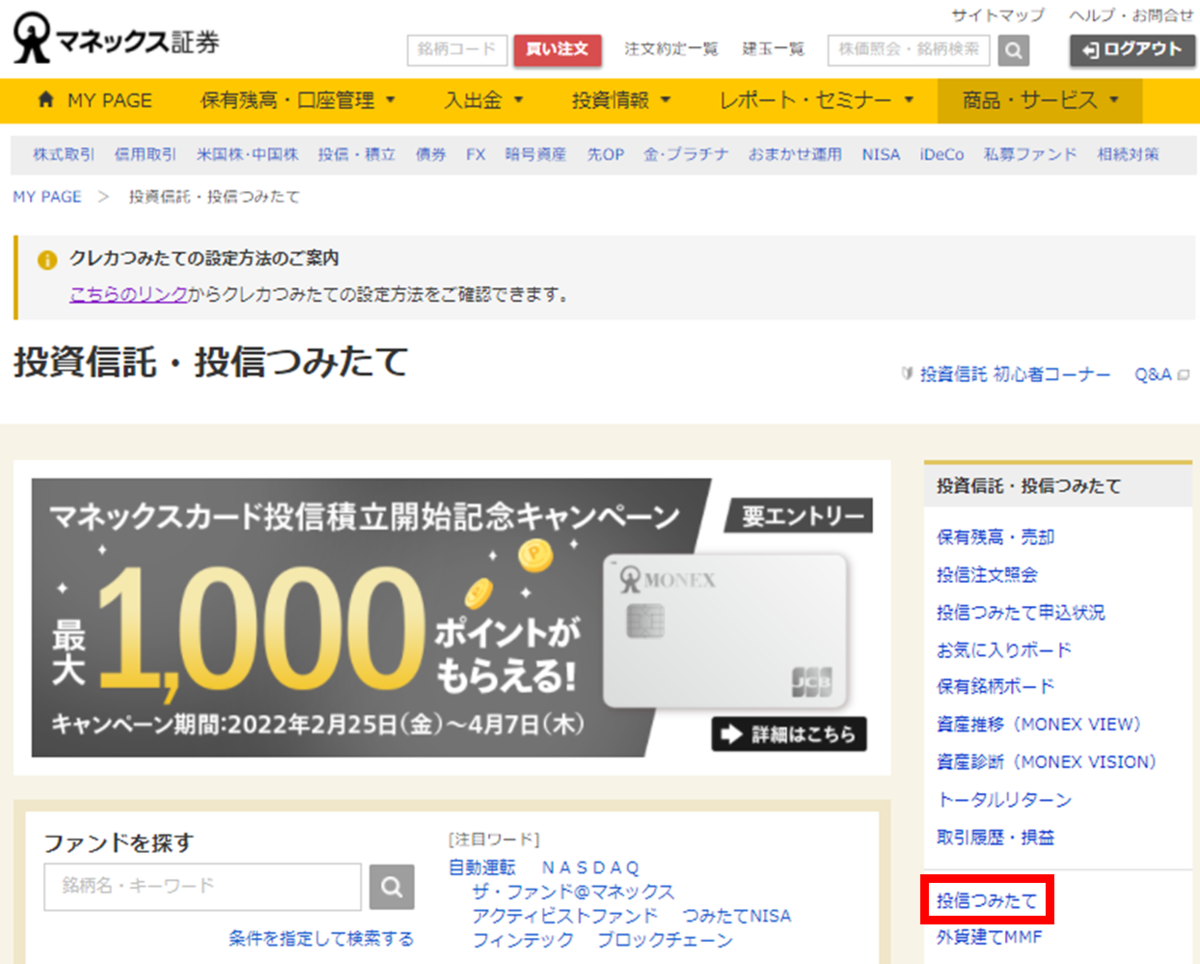Select おまかせ運用 submenu item
This screenshot has width=1200, height=964.
[796, 154]
